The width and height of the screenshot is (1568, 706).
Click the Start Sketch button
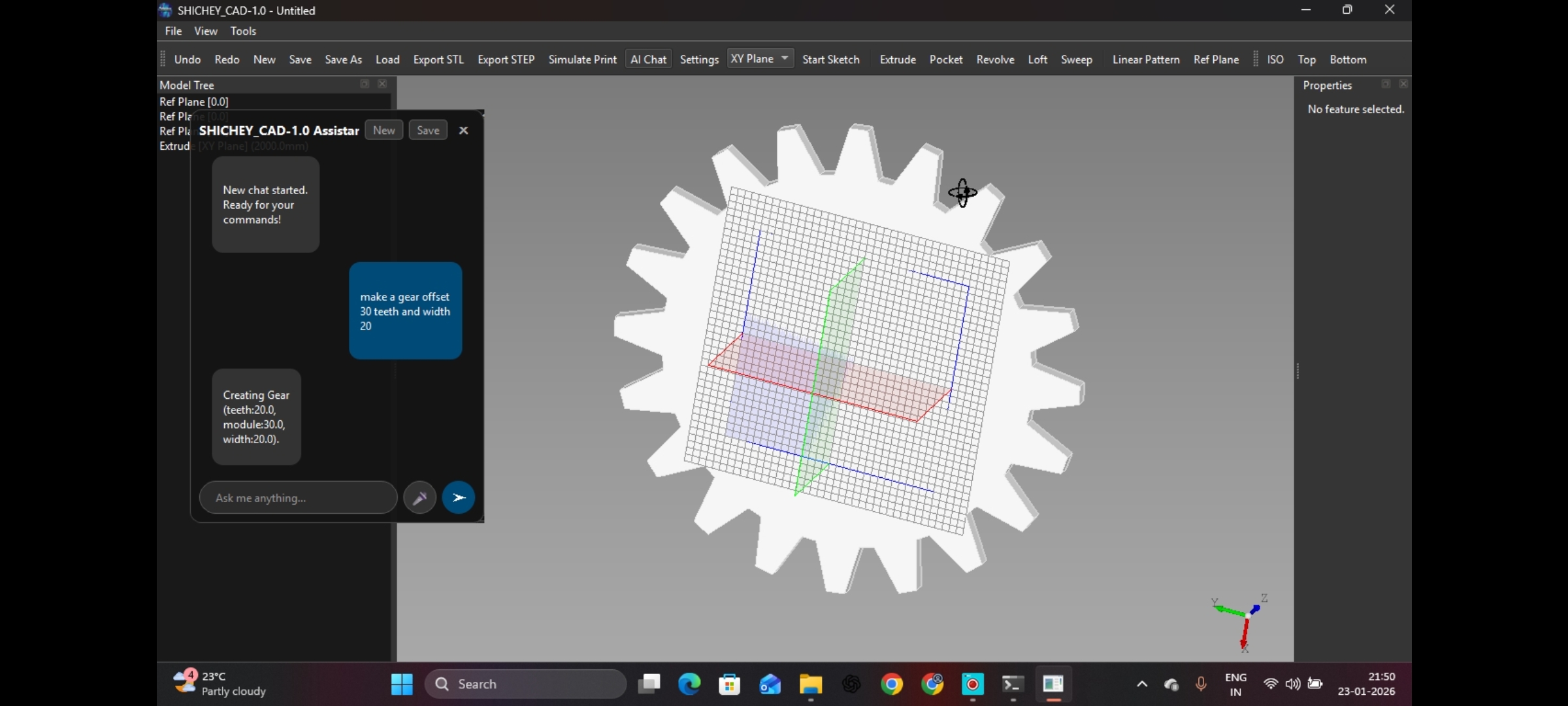click(x=830, y=59)
